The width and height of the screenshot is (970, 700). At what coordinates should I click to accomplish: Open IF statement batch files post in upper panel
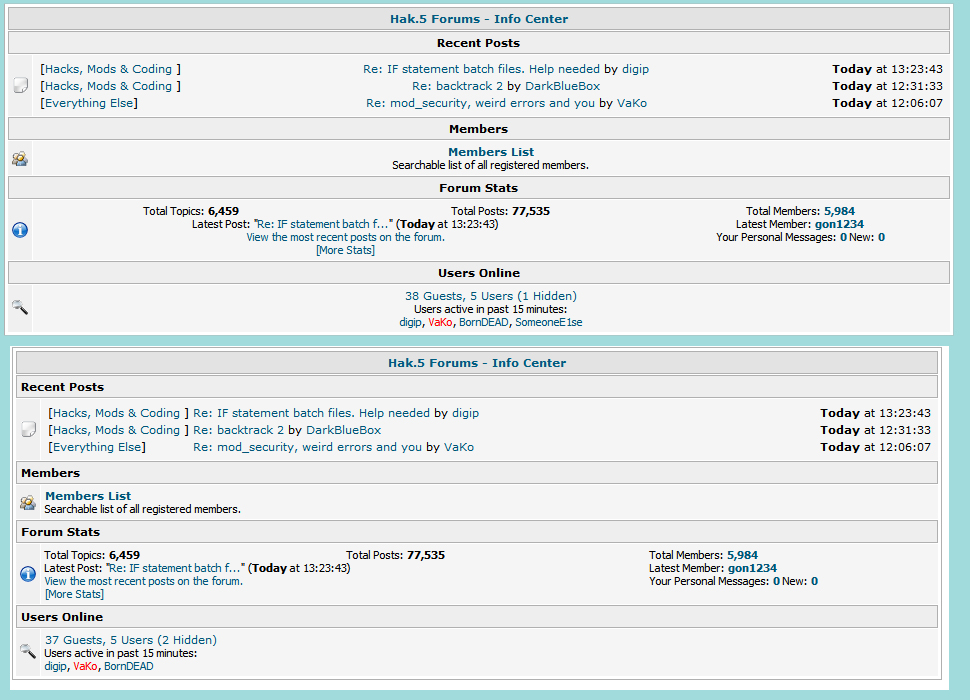point(481,69)
